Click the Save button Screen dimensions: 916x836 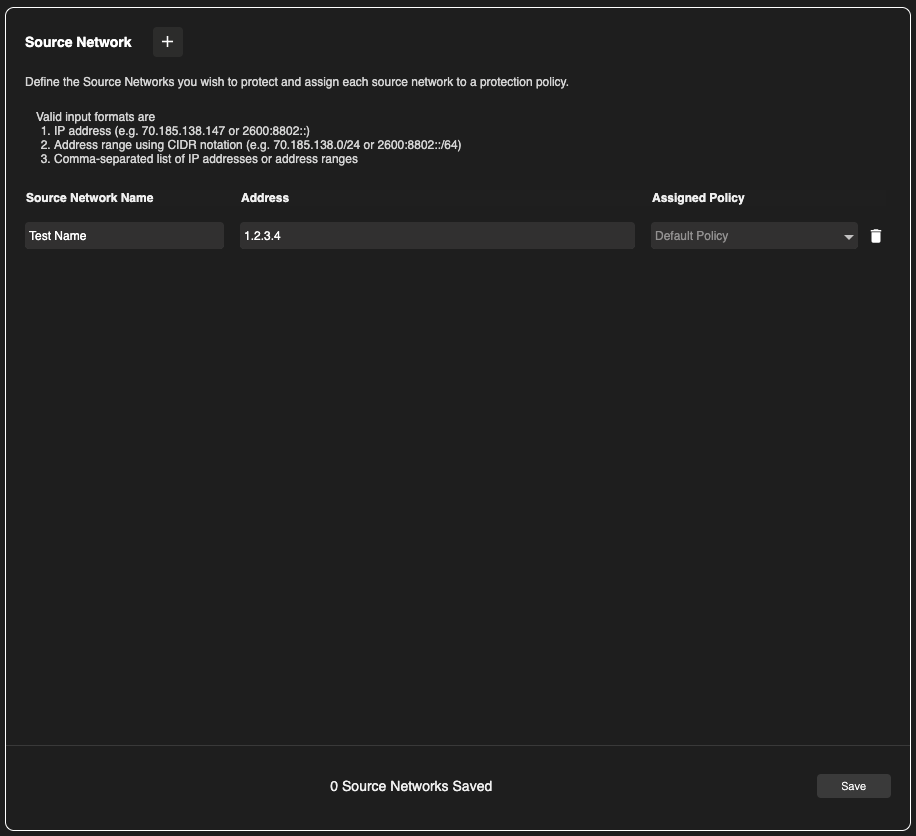(x=853, y=785)
